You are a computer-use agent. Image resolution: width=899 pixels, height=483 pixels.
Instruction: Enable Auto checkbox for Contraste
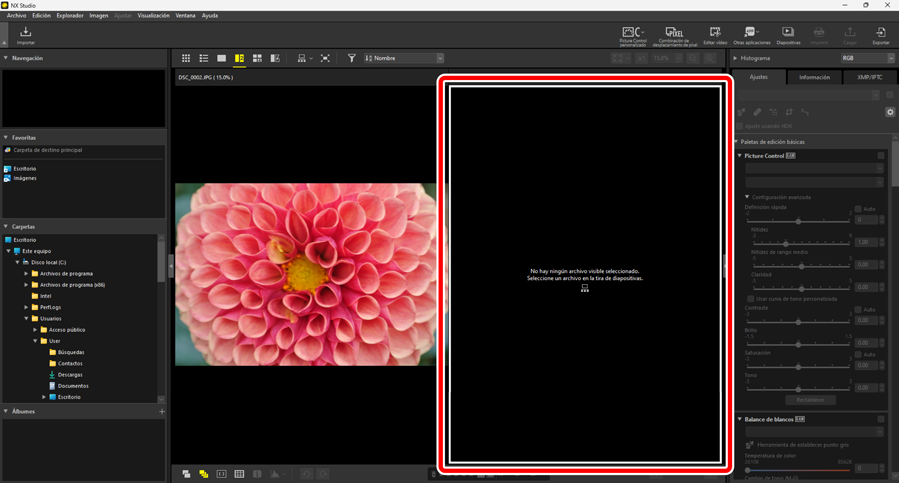click(x=858, y=310)
